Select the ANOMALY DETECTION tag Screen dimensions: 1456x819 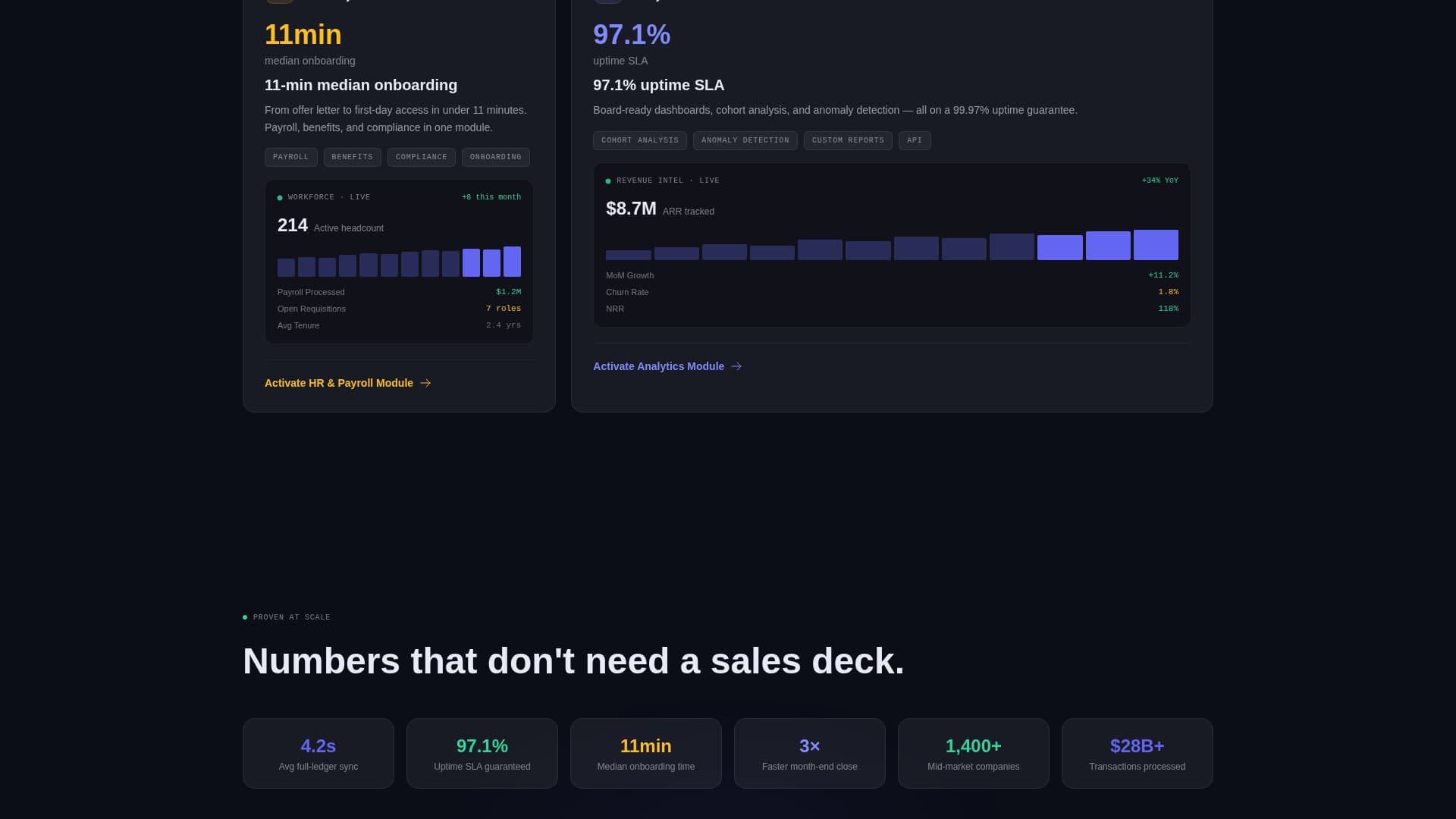point(745,140)
